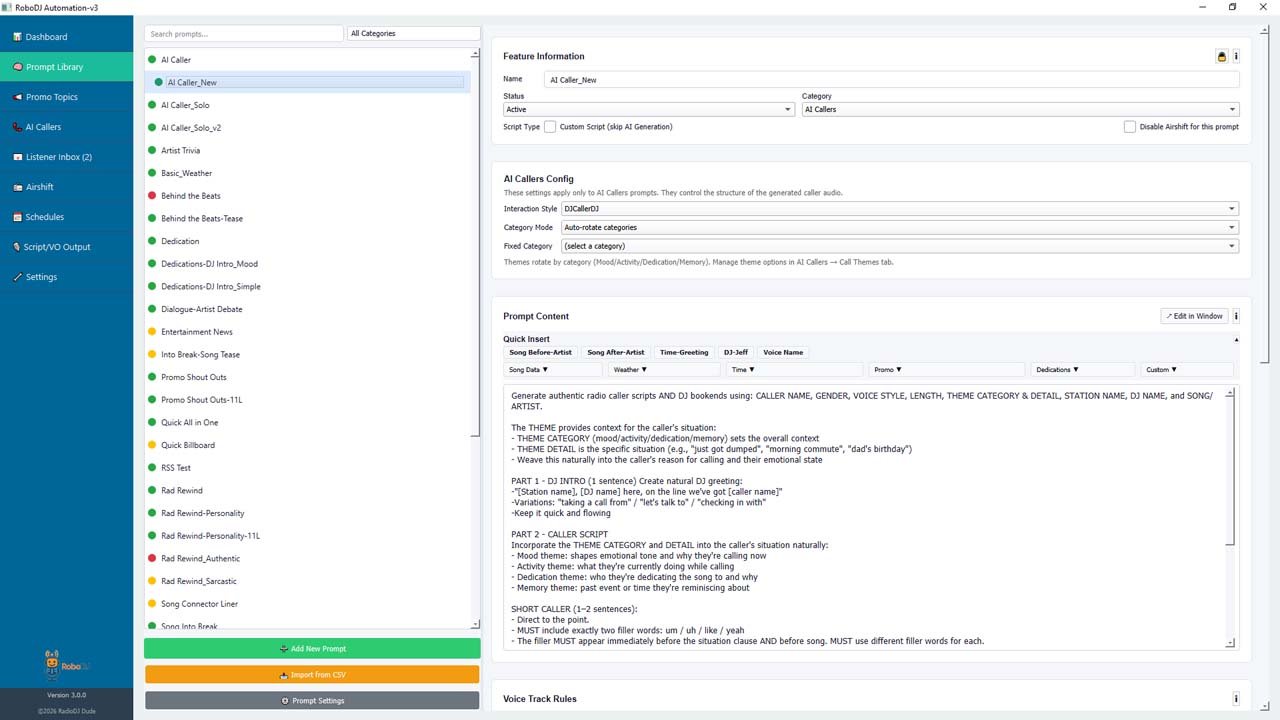Click the Search prompts input field
This screenshot has width=1280, height=720.
[x=243, y=34]
